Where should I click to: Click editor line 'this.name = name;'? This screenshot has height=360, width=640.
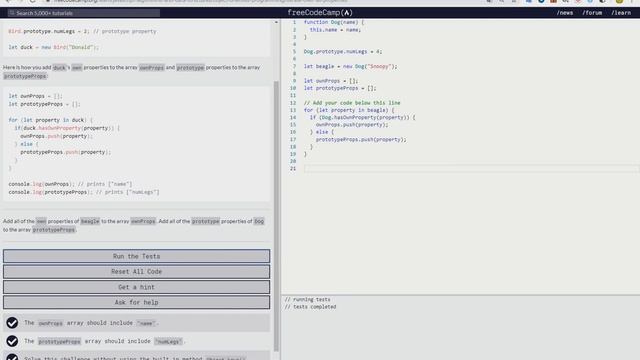tap(335, 29)
